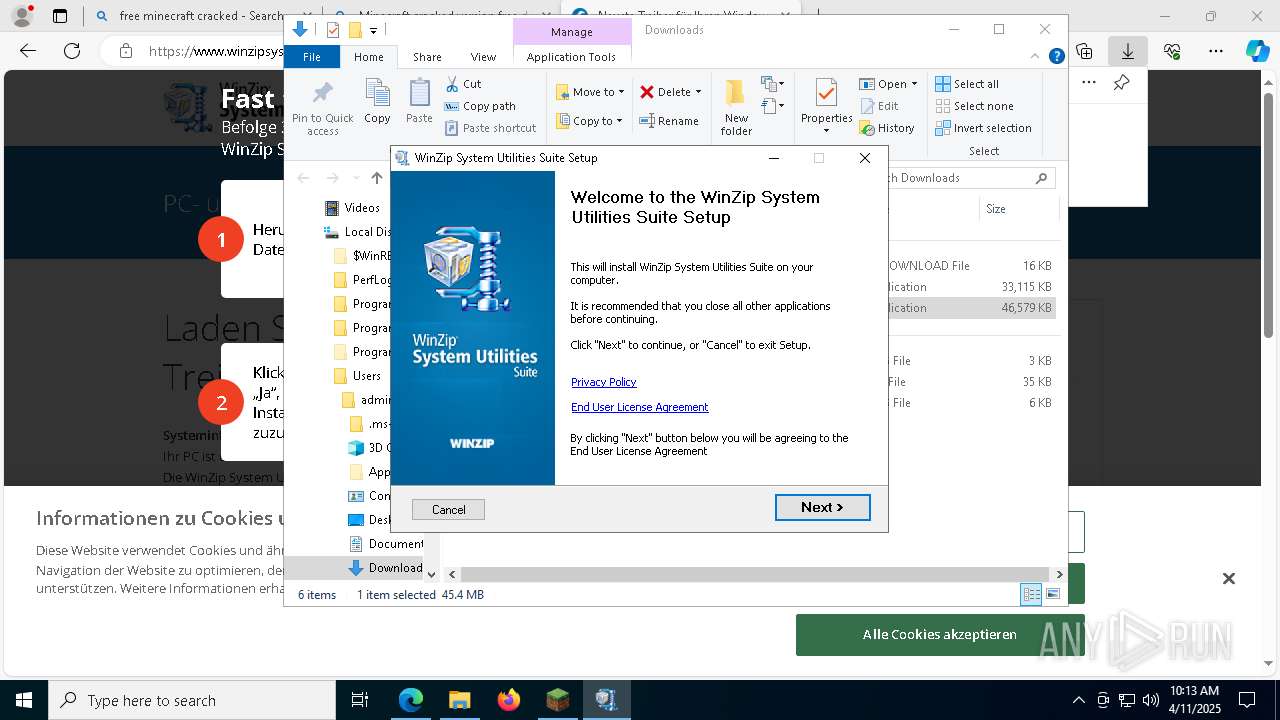Click the horizontal scrollbar in file list

coord(755,574)
